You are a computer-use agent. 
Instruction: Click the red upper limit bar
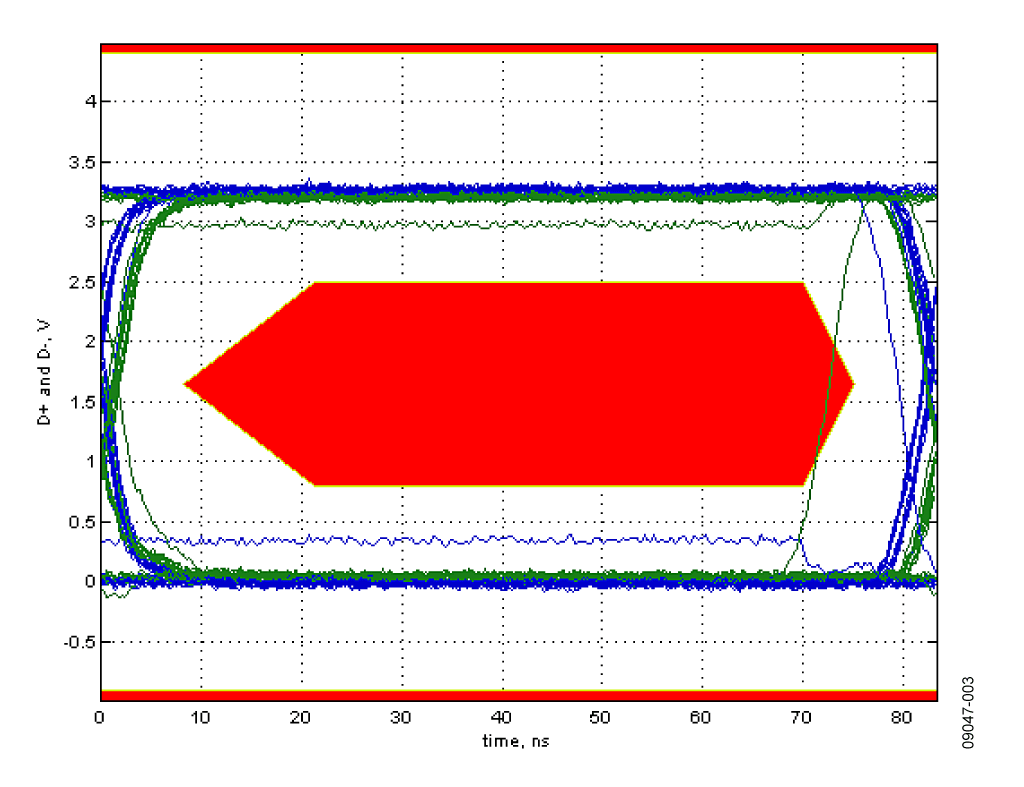tap(518, 48)
